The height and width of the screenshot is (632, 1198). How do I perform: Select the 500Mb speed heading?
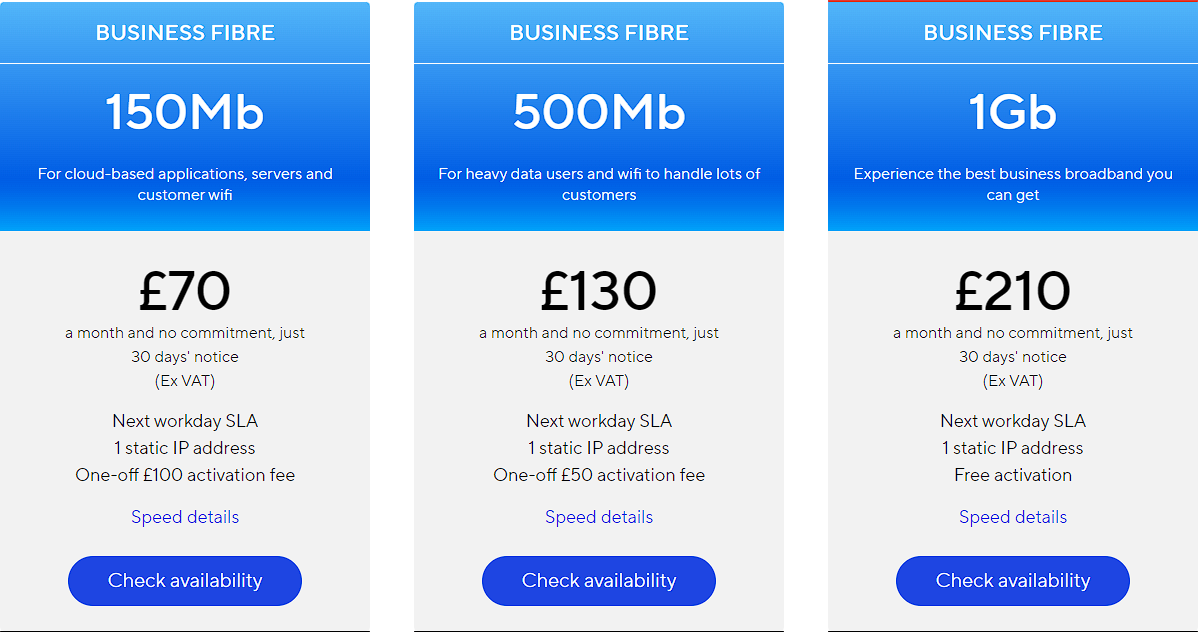point(599,112)
